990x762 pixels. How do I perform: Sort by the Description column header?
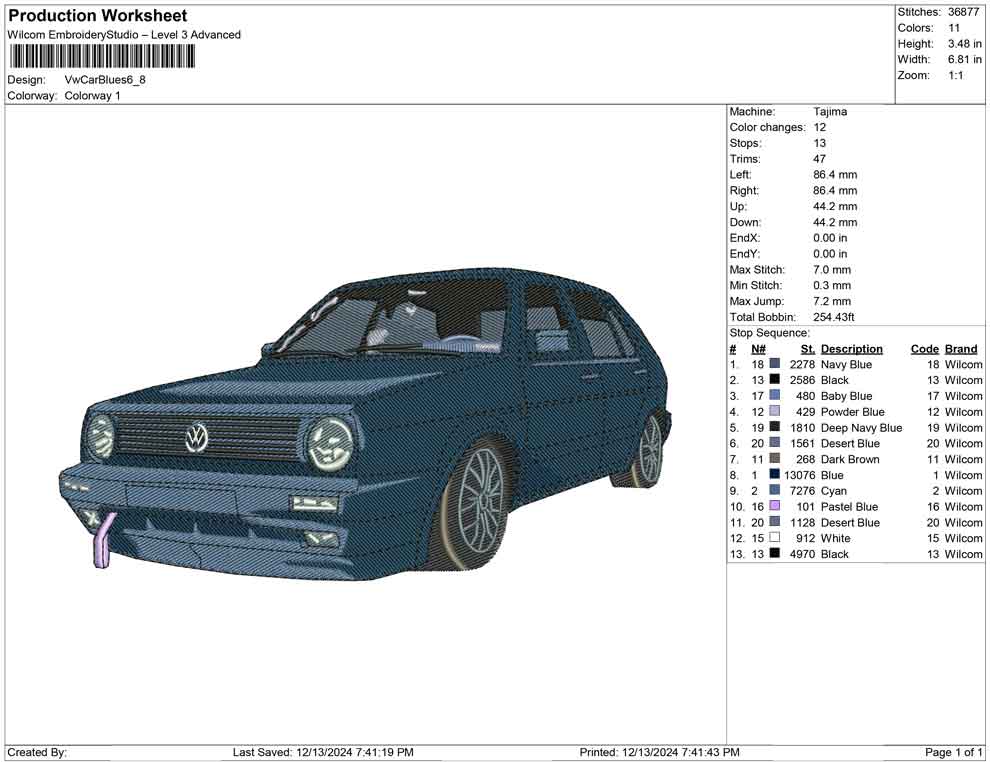(852, 348)
